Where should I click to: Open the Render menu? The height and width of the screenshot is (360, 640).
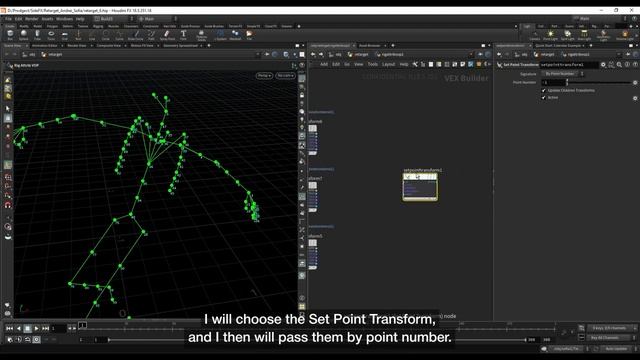pos(31,19)
